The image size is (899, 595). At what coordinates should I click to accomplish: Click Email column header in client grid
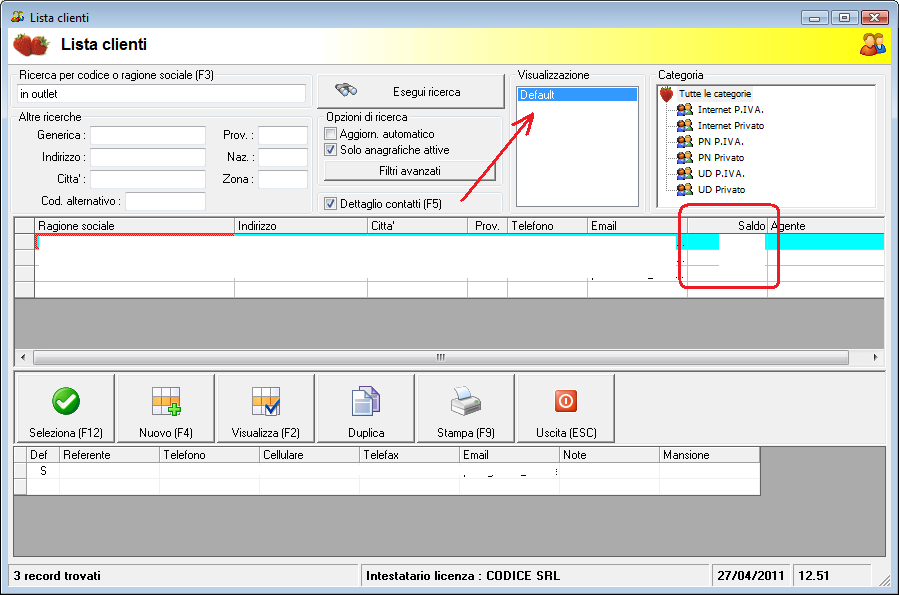(637, 226)
